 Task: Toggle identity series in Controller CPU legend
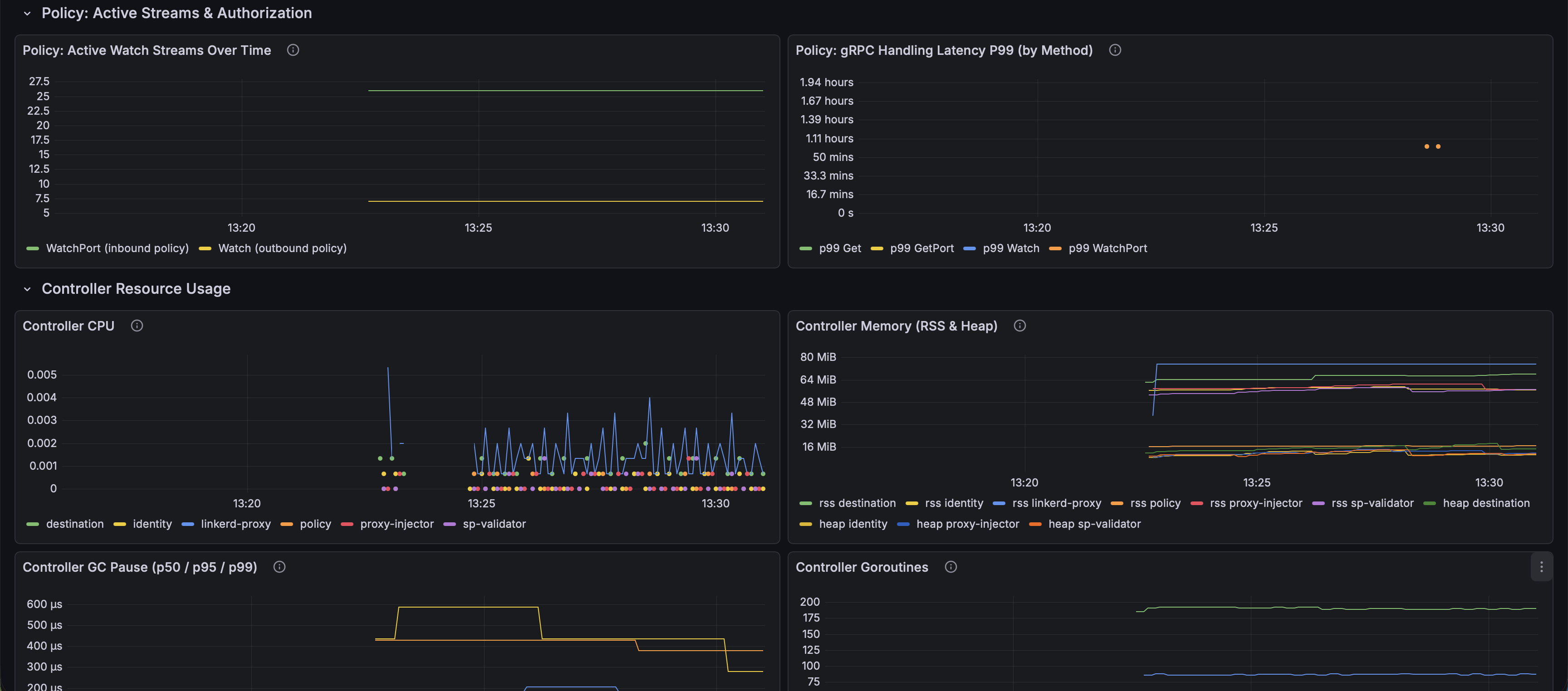(x=152, y=524)
